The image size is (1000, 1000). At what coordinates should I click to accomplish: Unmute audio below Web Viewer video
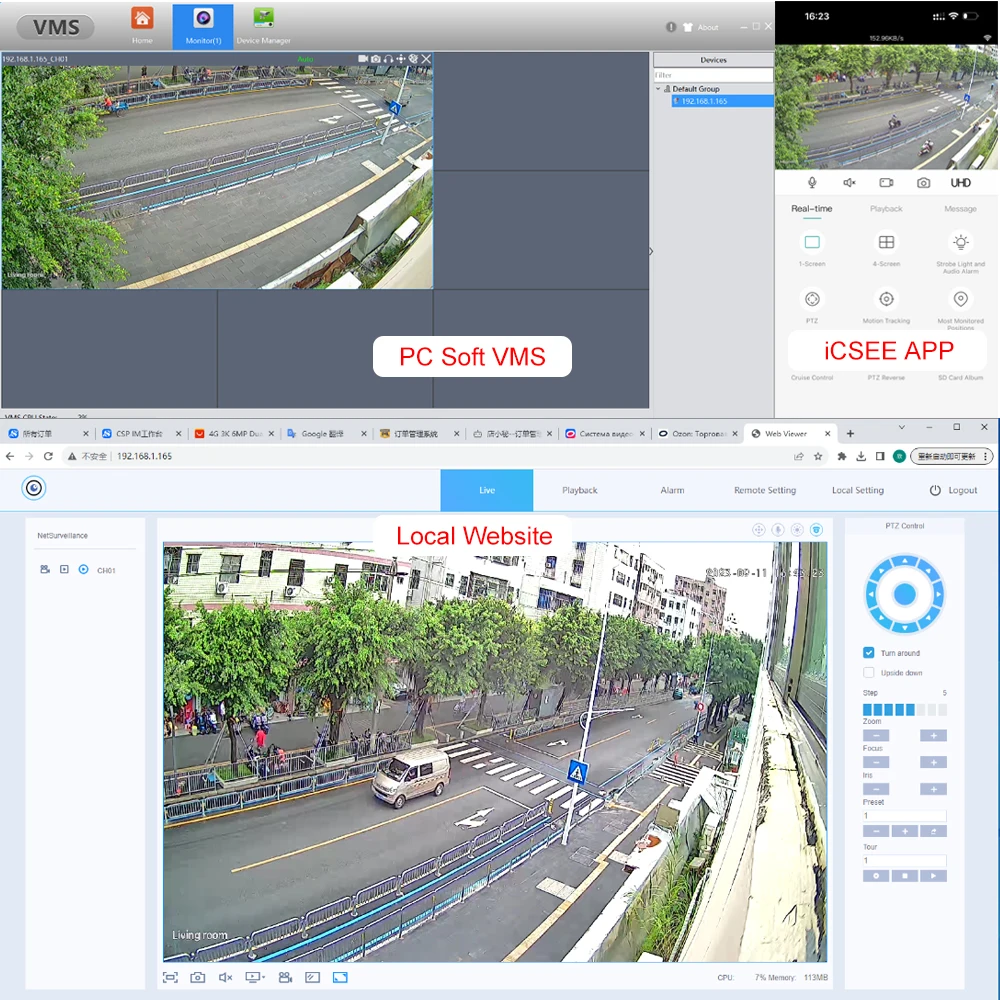click(x=225, y=977)
